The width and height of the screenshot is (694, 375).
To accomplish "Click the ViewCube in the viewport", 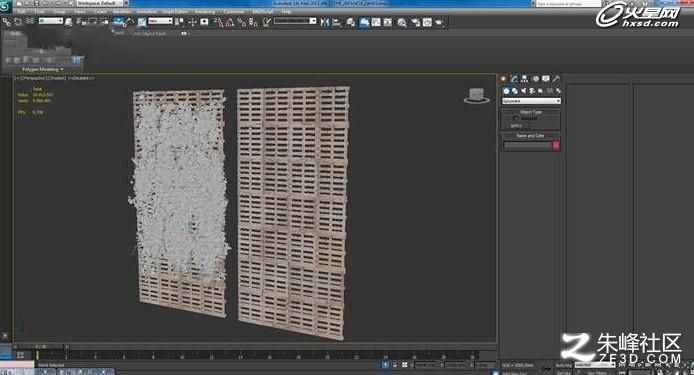I will coord(477,96).
